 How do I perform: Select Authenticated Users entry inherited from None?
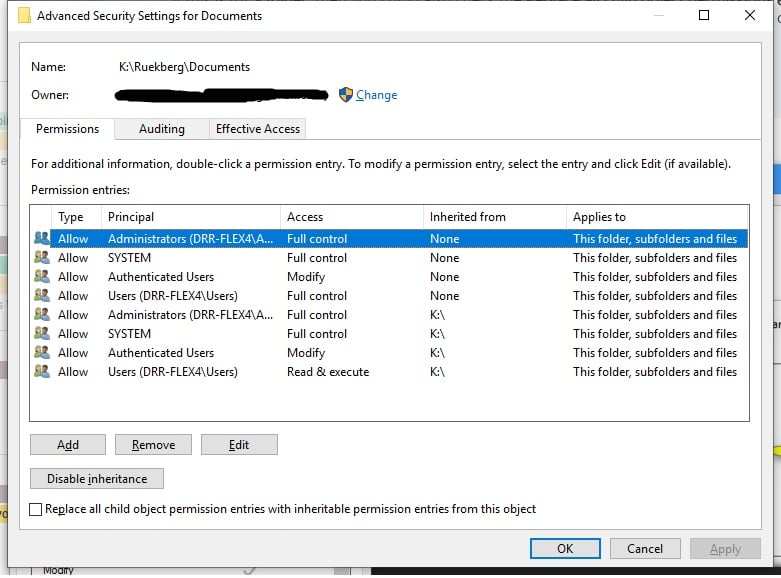pos(390,277)
